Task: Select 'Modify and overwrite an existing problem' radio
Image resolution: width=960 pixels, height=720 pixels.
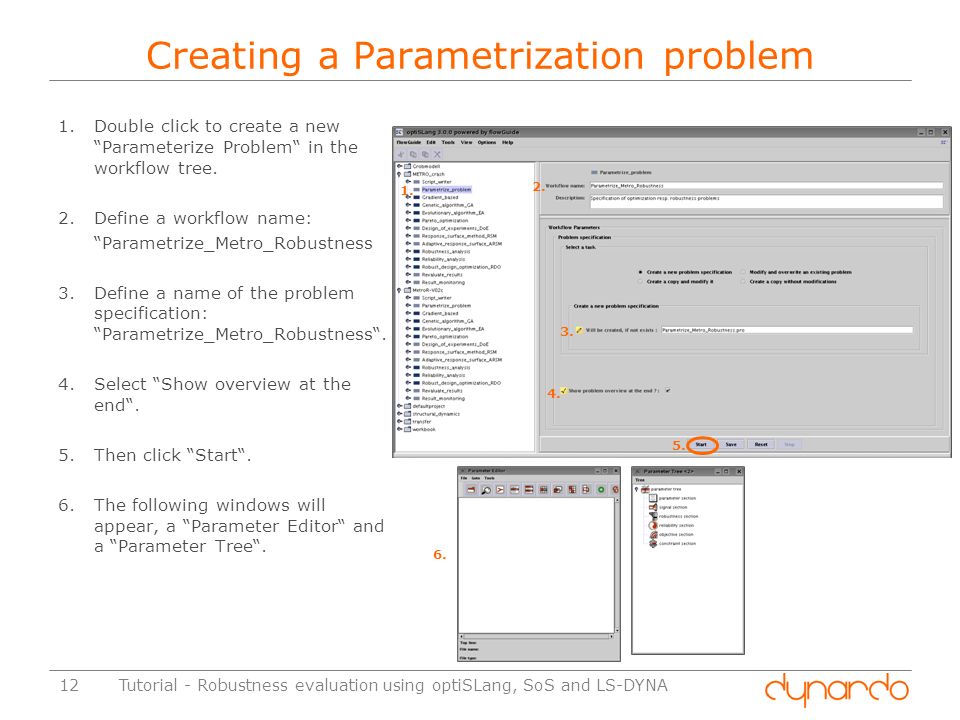Action: [x=743, y=272]
